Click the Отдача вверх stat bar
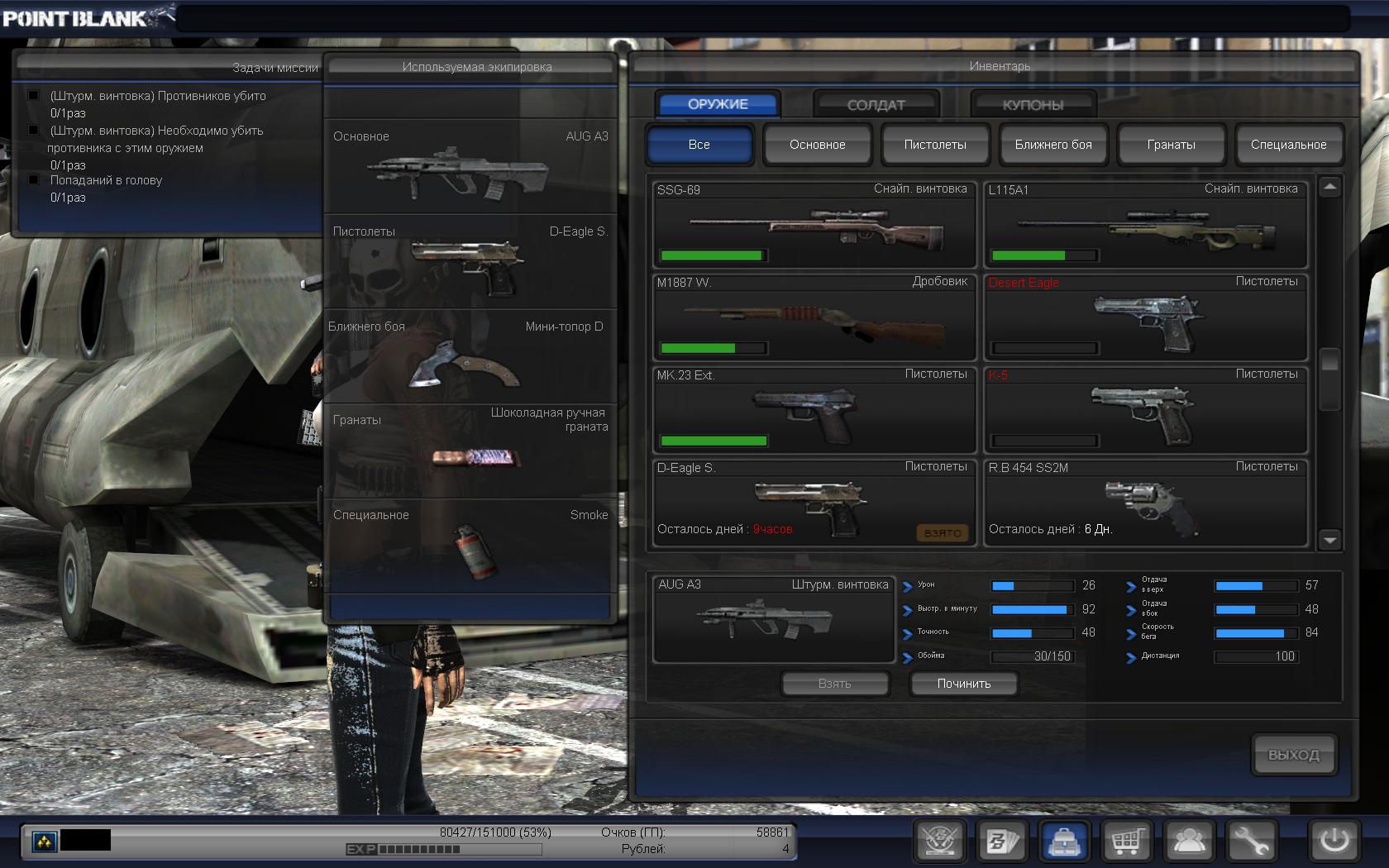 coord(1256,585)
